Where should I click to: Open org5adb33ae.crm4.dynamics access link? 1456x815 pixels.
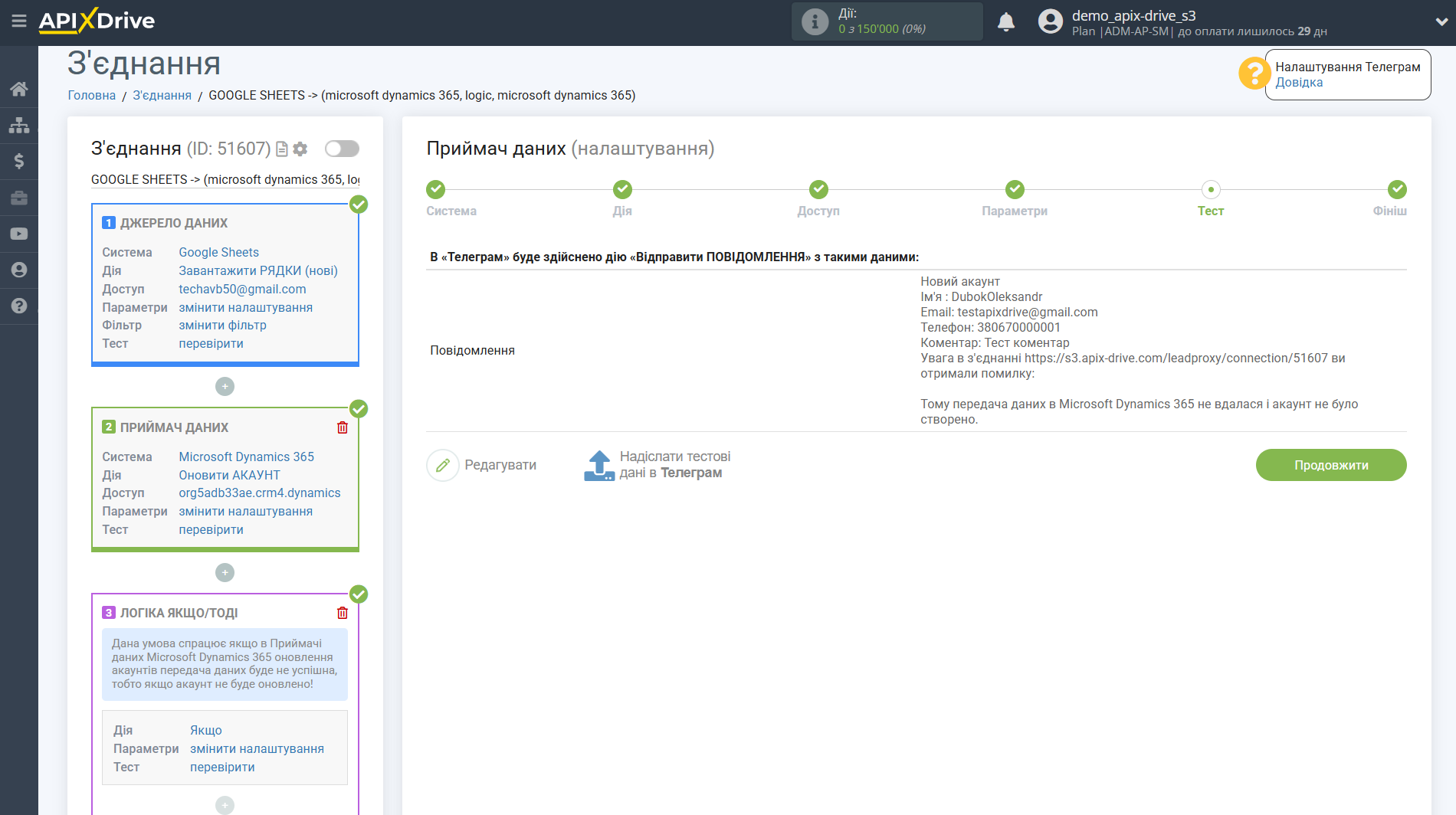coord(260,493)
